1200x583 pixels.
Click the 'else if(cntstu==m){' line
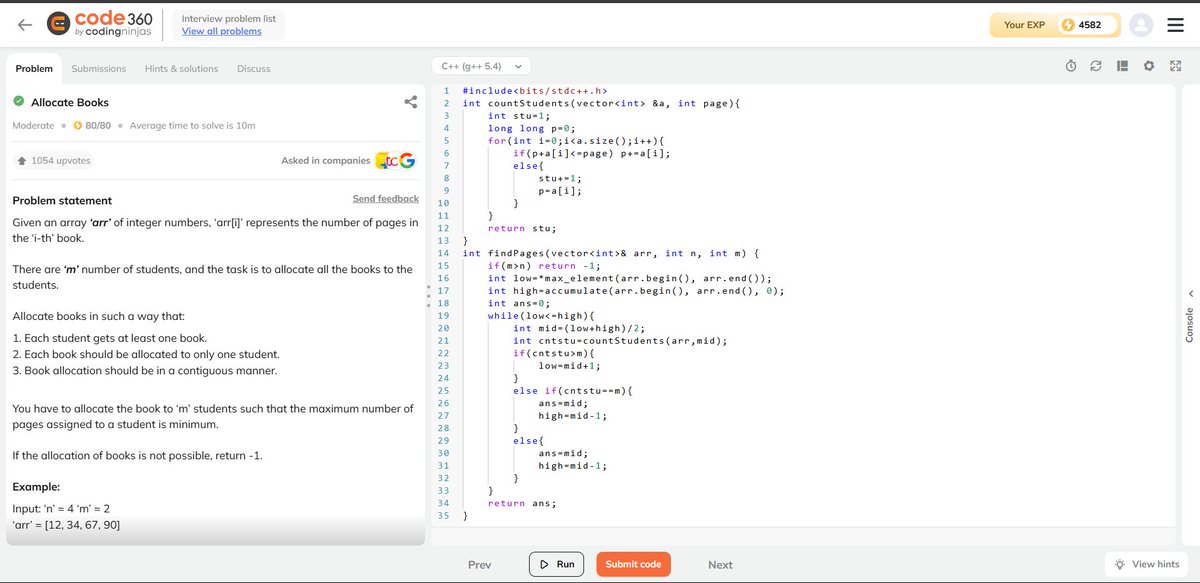(x=575, y=391)
